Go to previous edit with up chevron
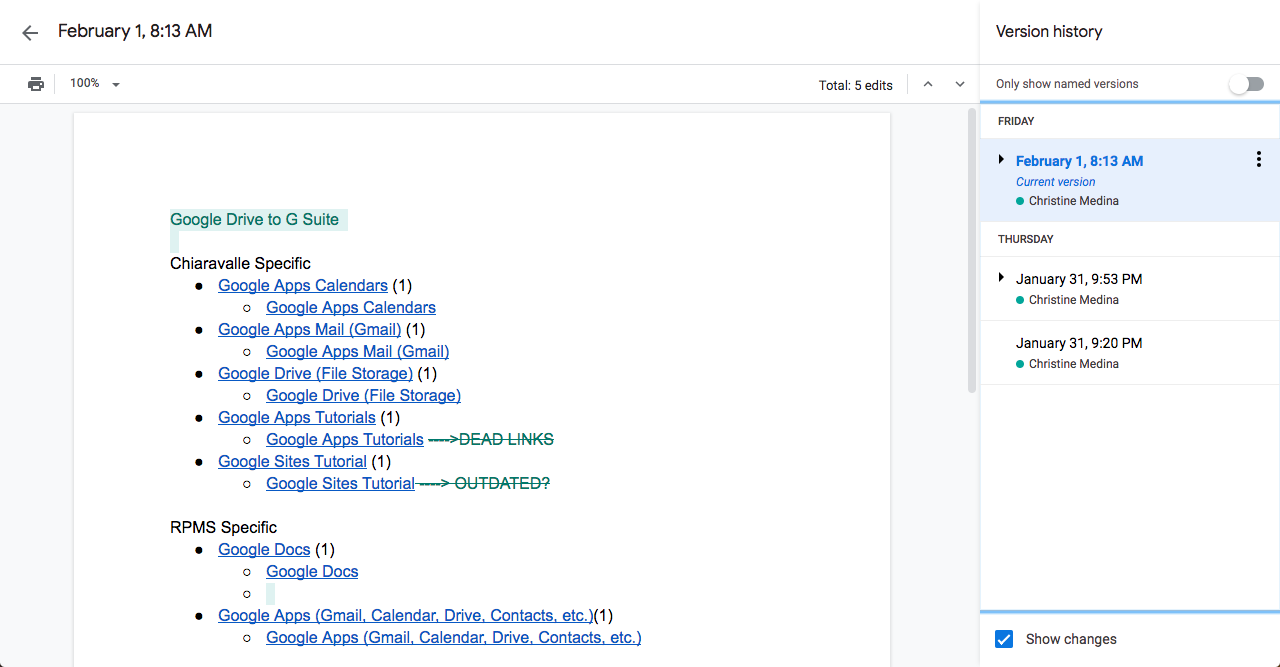This screenshot has height=667, width=1280. [928, 85]
